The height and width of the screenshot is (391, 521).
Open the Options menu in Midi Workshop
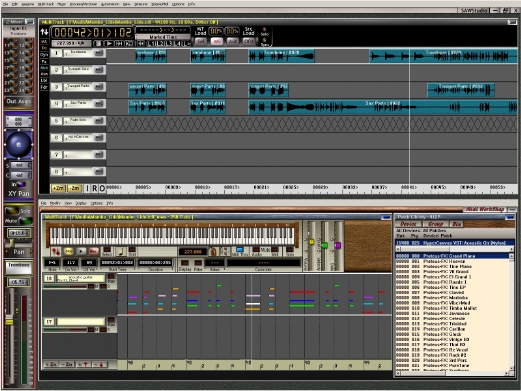click(x=97, y=203)
